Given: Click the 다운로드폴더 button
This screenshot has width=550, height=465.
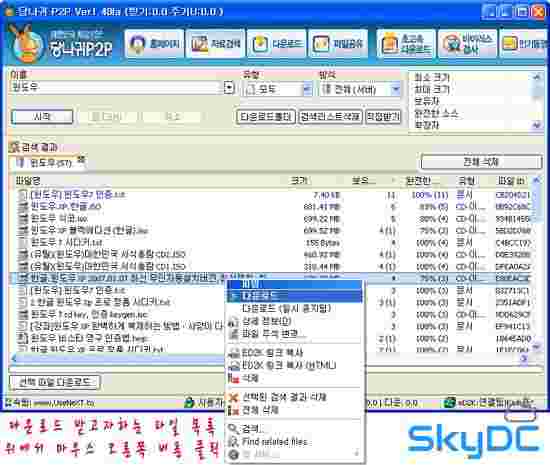Looking at the screenshot, I should pyautogui.click(x=266, y=116).
